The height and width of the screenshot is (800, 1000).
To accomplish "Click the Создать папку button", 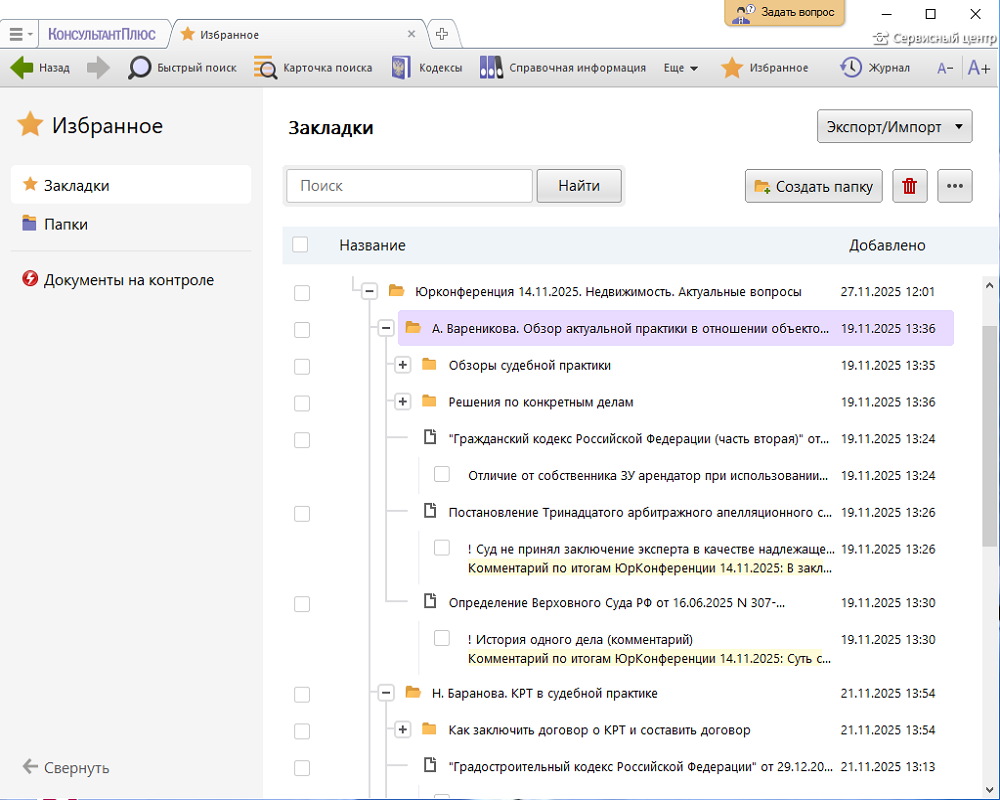I will [x=814, y=186].
